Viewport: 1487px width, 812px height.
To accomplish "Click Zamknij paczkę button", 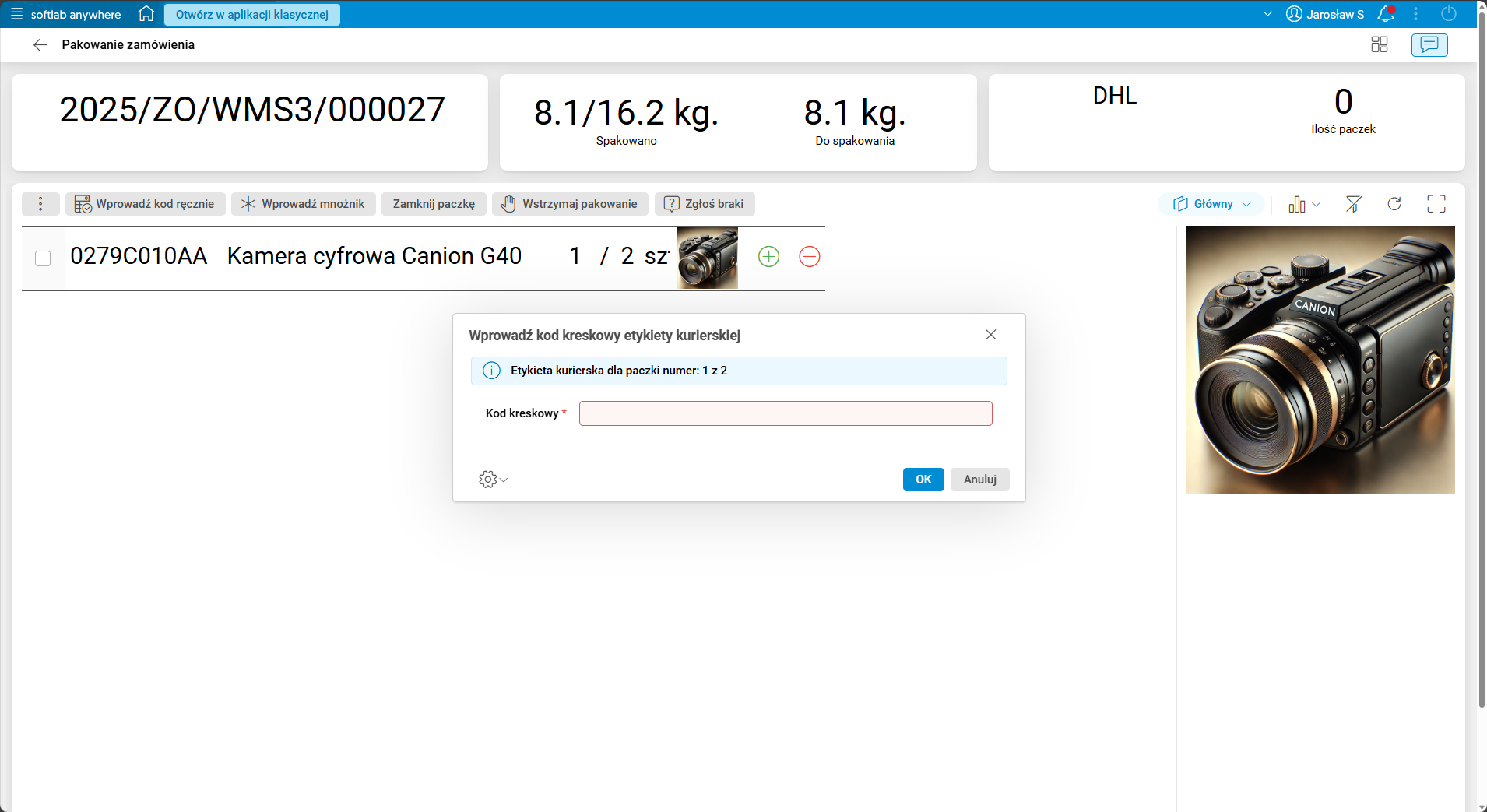I will 434,204.
